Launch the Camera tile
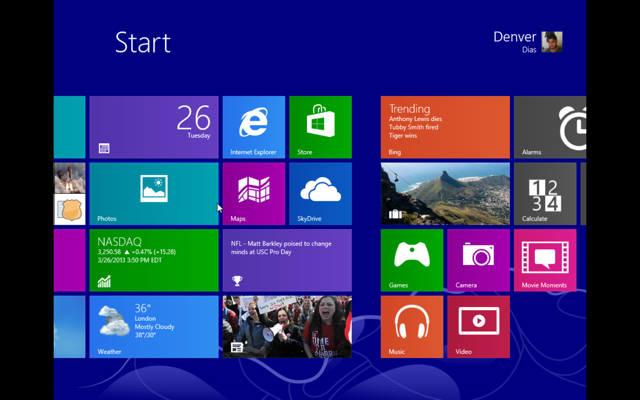The image size is (640, 400). pyautogui.click(x=478, y=260)
